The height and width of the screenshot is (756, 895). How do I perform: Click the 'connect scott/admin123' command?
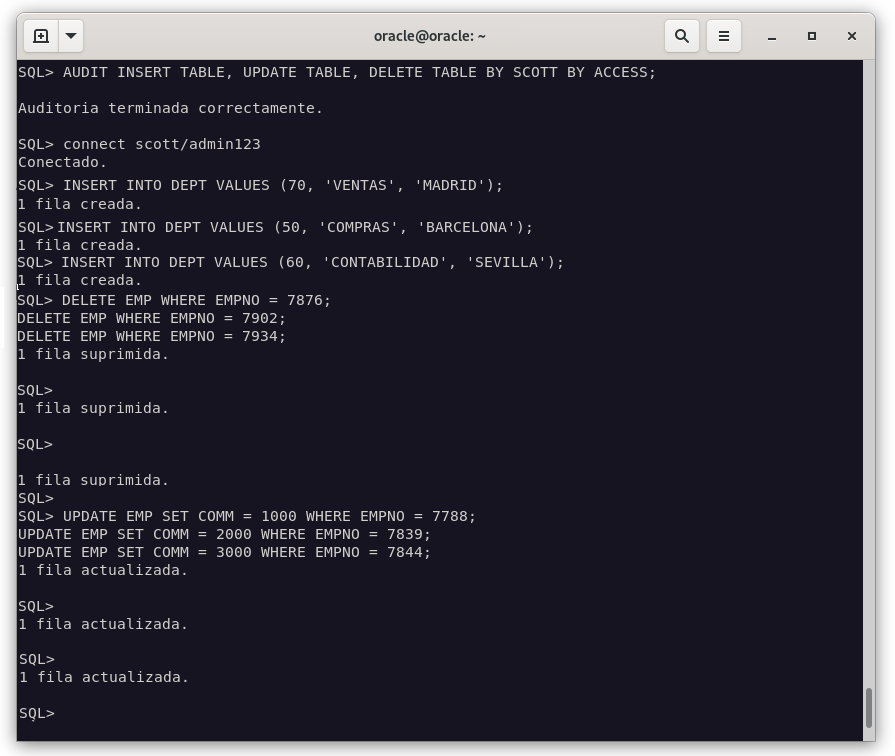click(161, 144)
